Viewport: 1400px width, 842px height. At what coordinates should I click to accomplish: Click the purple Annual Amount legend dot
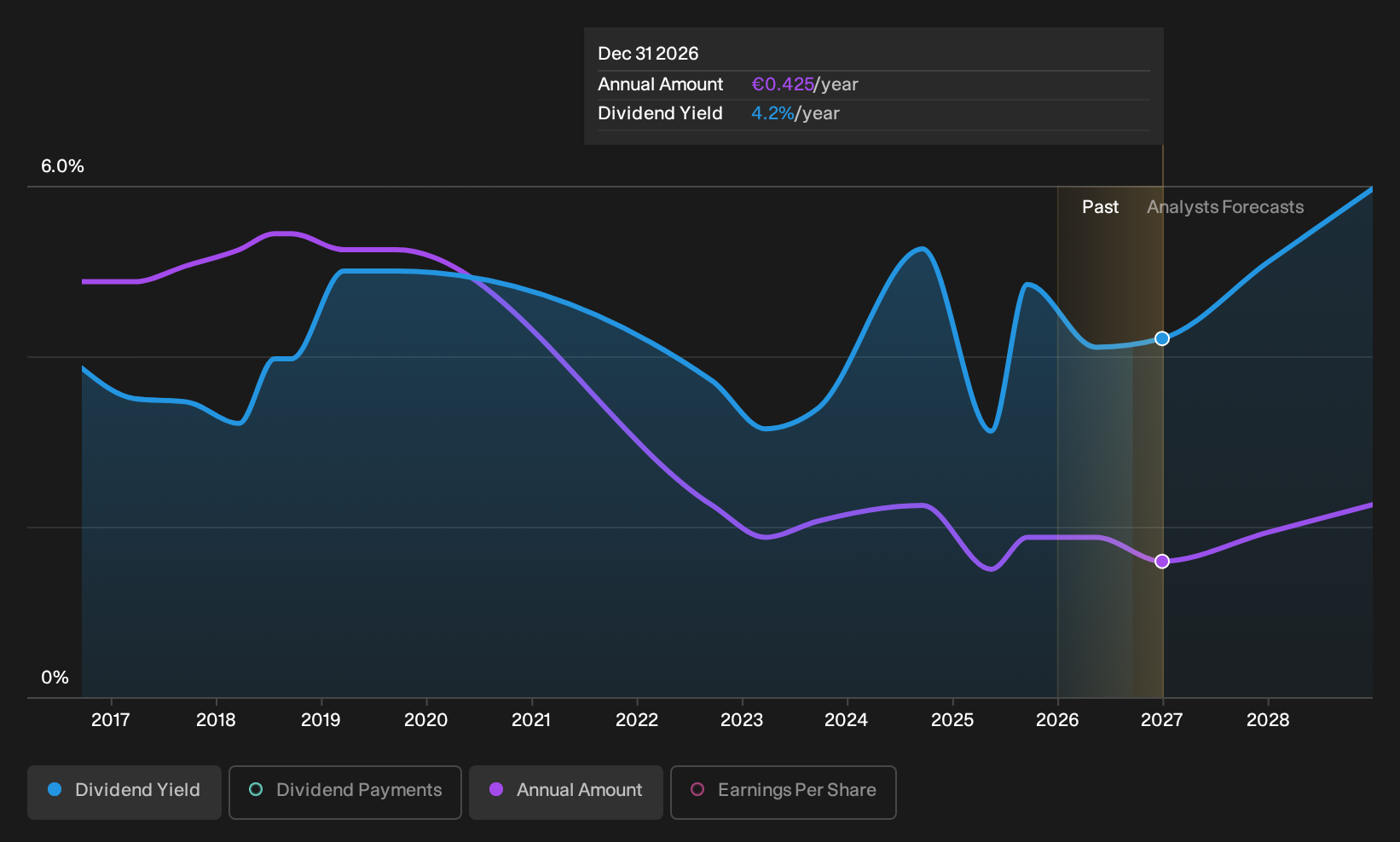coord(496,789)
